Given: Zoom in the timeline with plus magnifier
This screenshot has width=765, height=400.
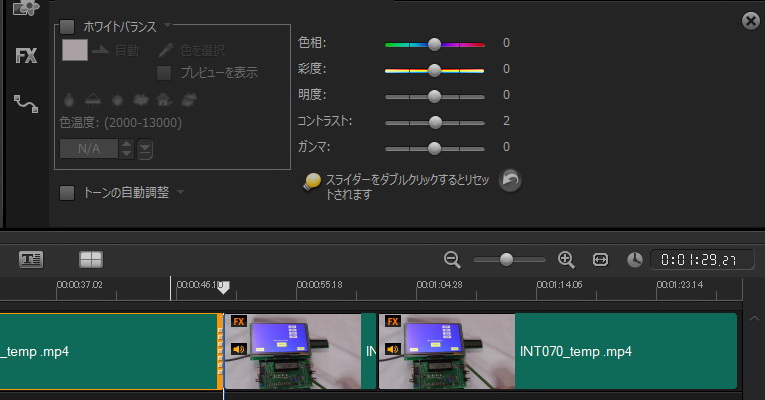Looking at the screenshot, I should pos(566,260).
